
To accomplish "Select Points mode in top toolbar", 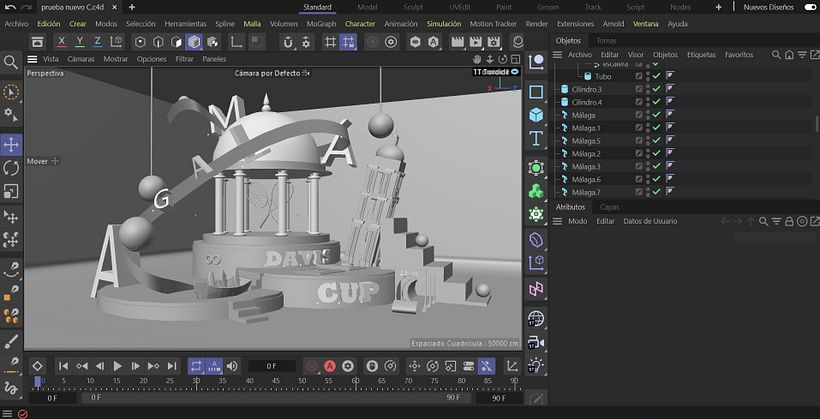I will point(140,42).
